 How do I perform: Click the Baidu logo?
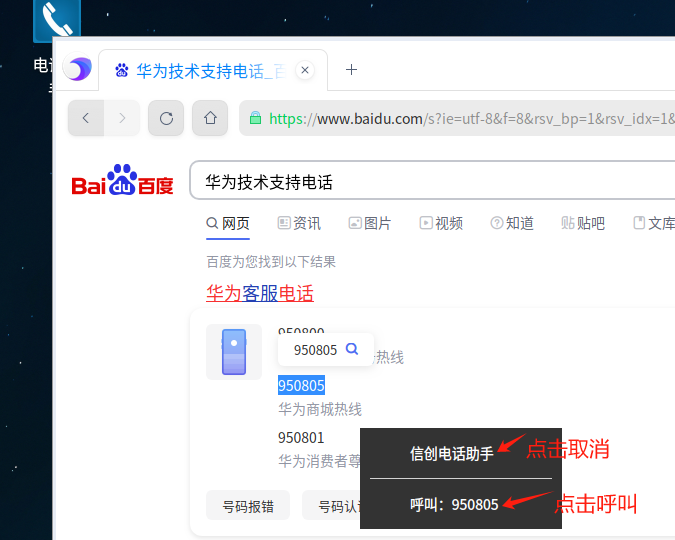(x=122, y=180)
